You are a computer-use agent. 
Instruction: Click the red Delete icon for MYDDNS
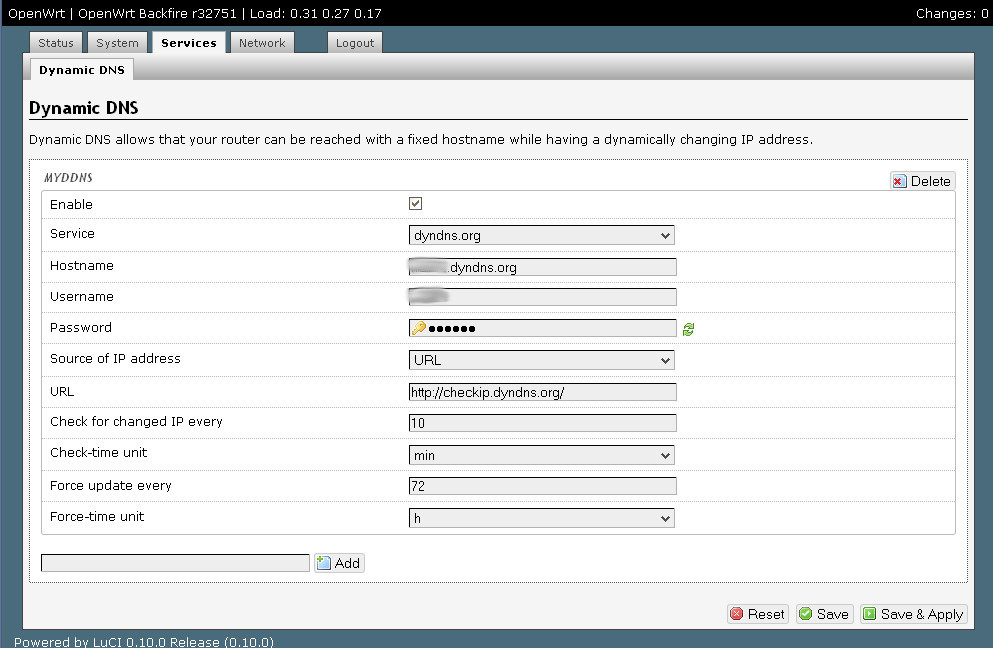[x=899, y=181]
